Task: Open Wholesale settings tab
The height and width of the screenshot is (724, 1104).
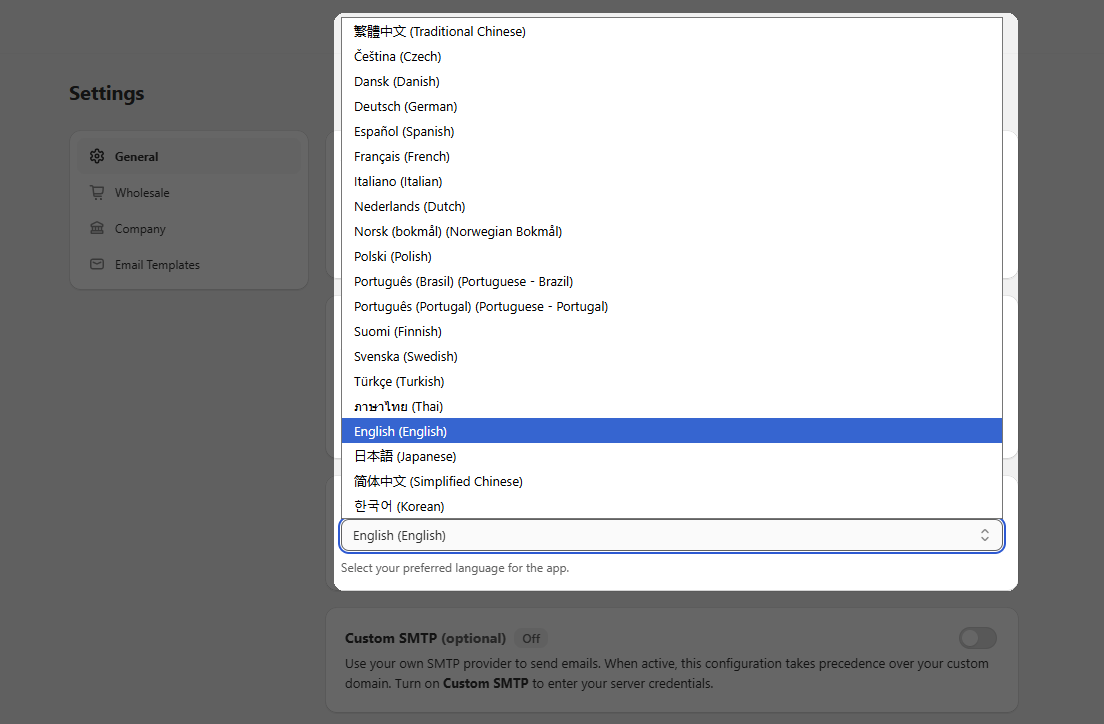Action: (189, 192)
